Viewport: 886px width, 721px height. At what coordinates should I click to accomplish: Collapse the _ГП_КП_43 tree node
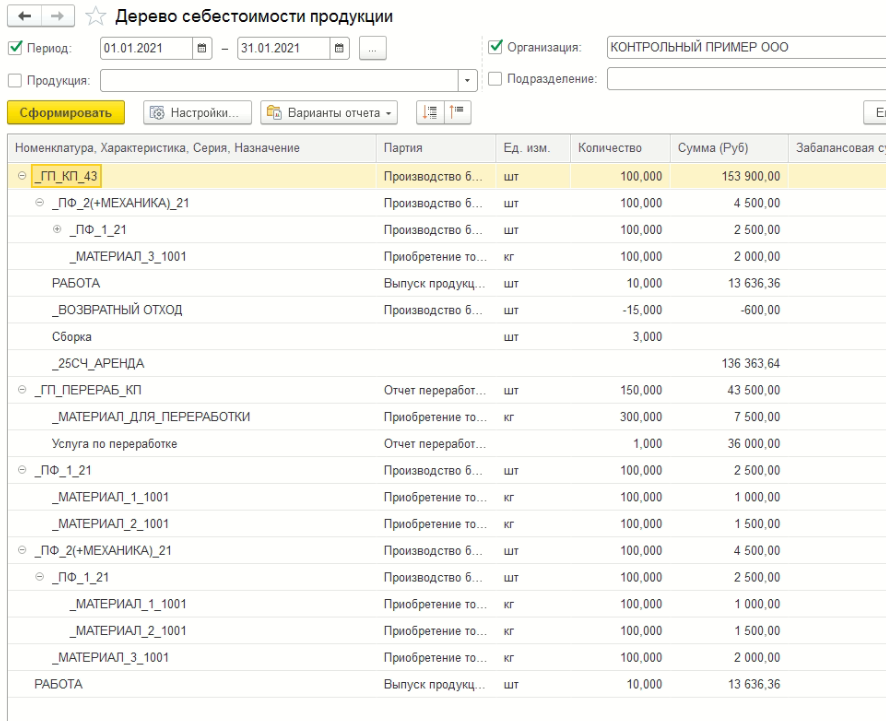[22, 177]
